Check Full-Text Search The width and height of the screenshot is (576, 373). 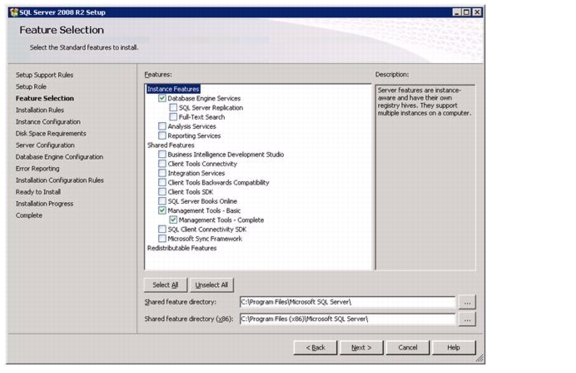(173, 117)
